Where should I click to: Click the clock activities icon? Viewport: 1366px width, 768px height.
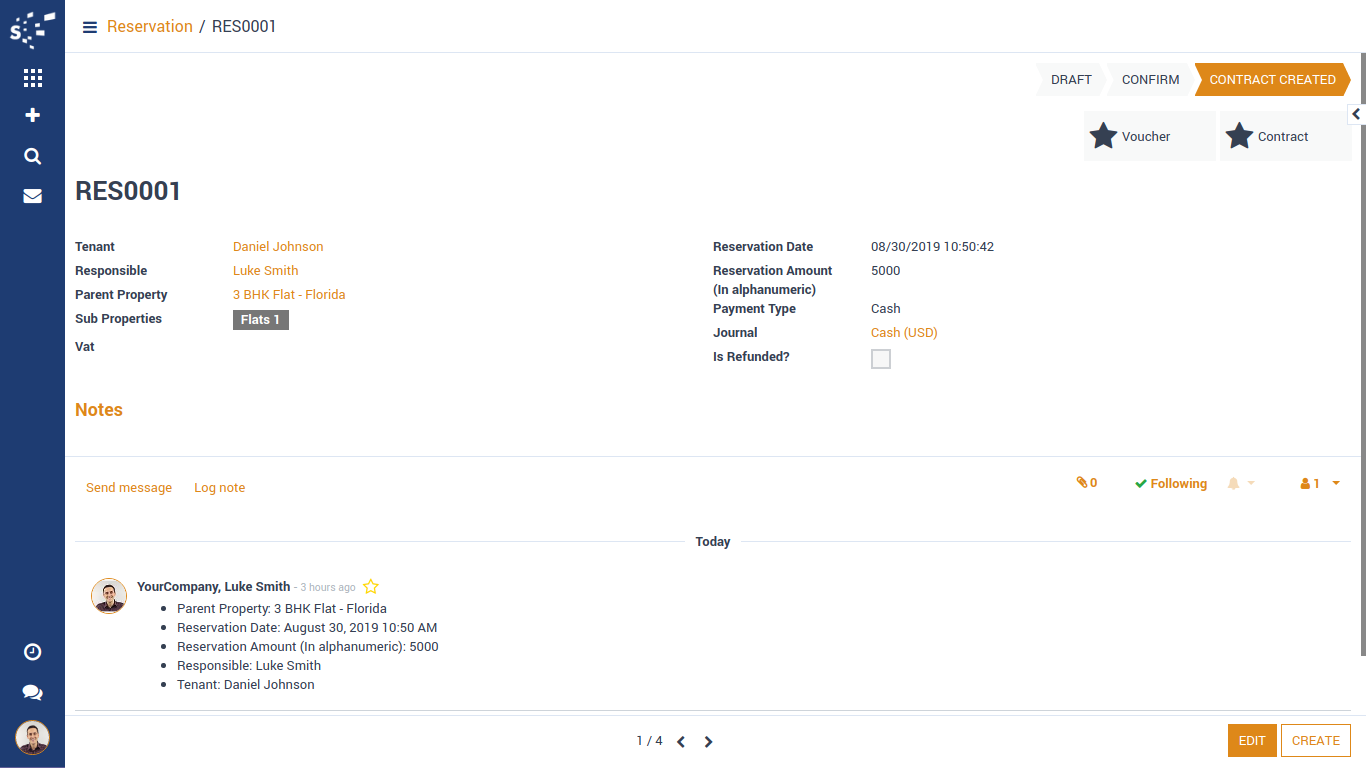[32, 652]
